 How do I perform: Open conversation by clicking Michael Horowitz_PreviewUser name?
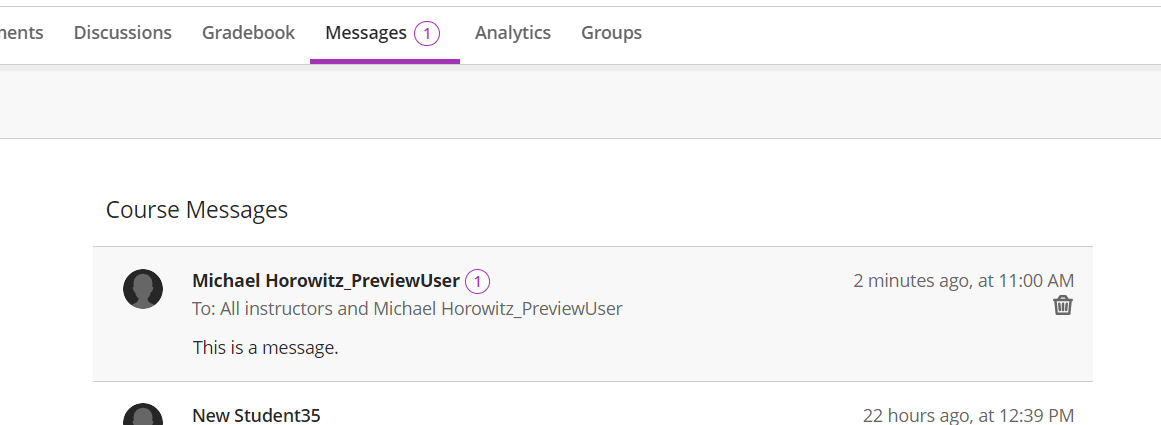click(326, 281)
